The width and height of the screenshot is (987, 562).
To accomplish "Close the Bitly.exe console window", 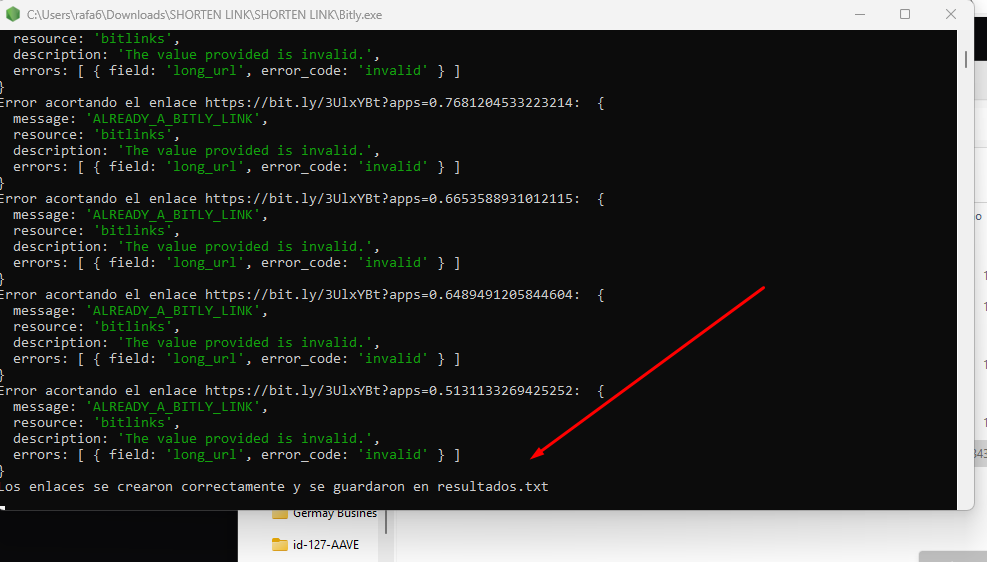I will click(950, 14).
